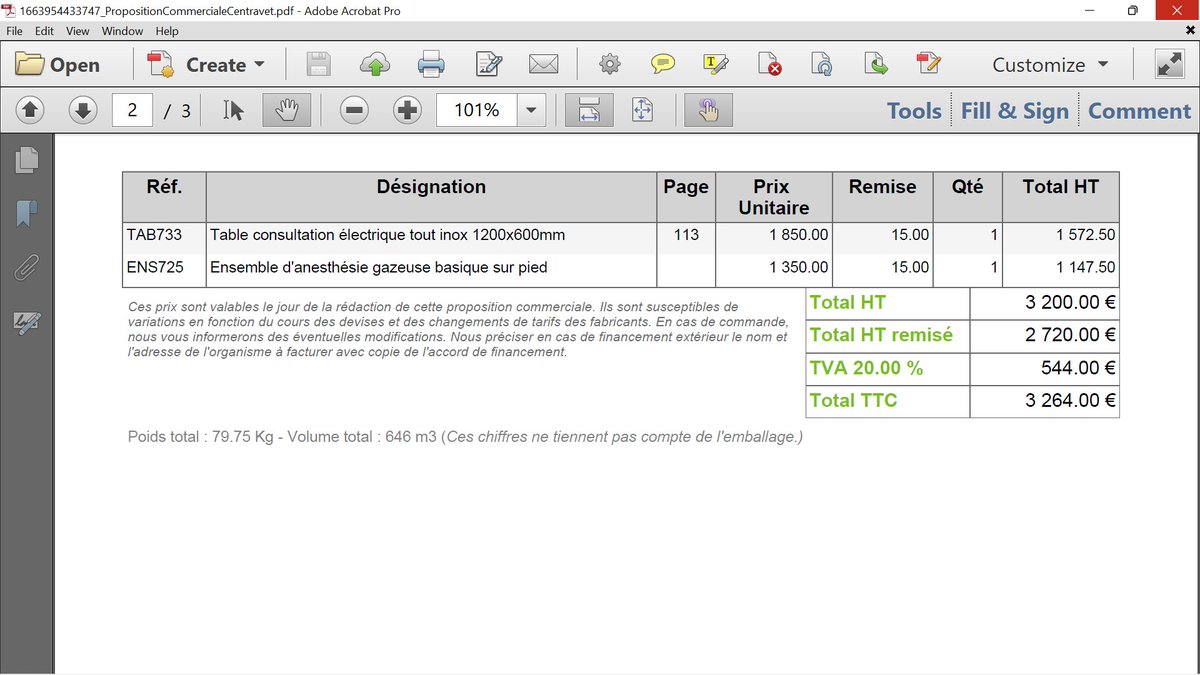Screen dimensions: 1200x675
Task: Print the document with printer icon
Action: [x=431, y=65]
